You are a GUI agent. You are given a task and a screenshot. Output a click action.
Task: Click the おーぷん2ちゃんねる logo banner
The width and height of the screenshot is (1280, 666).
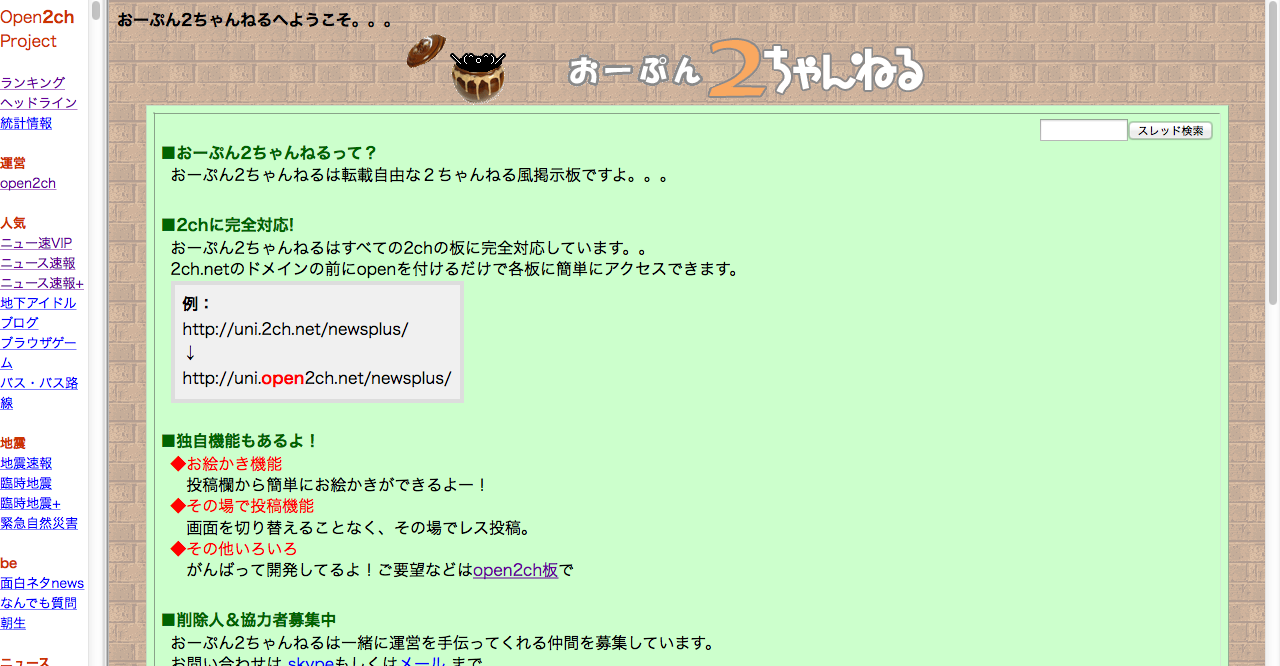[746, 69]
